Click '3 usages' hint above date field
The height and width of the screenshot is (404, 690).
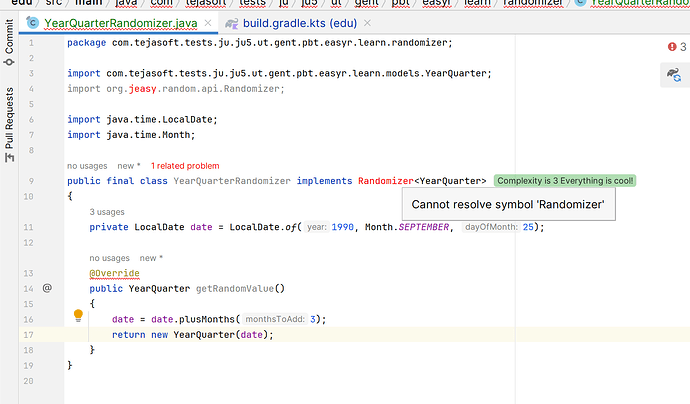[107, 212]
